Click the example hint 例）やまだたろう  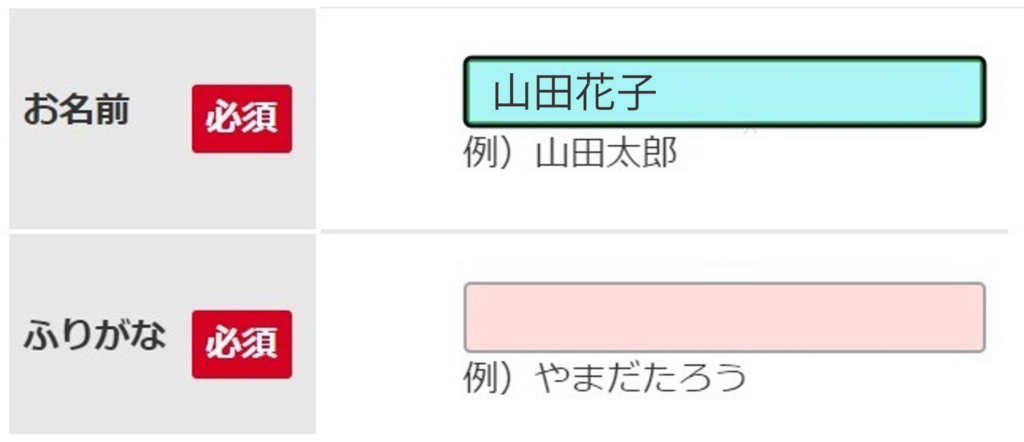click(x=605, y=377)
